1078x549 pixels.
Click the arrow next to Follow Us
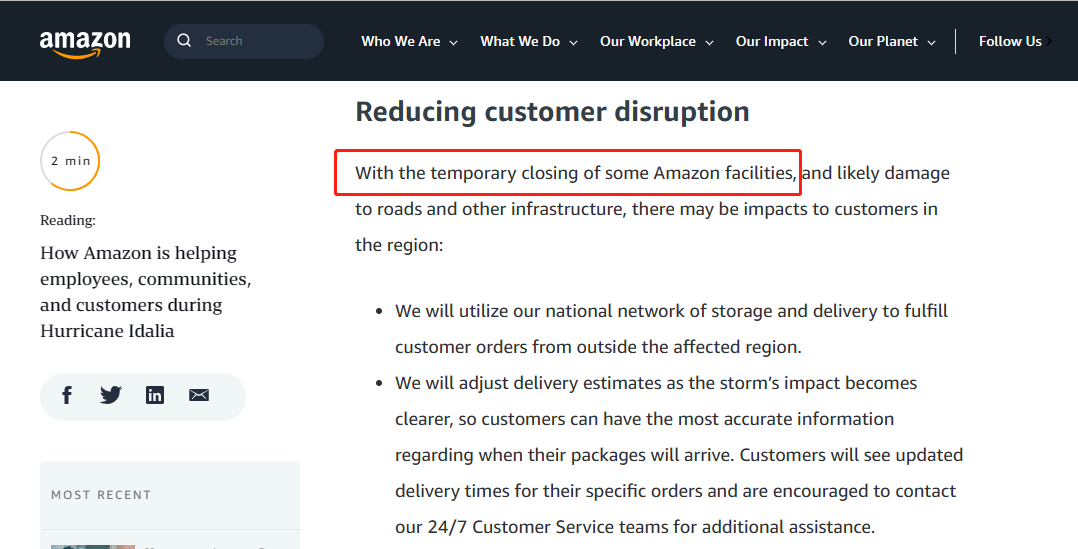(1048, 41)
